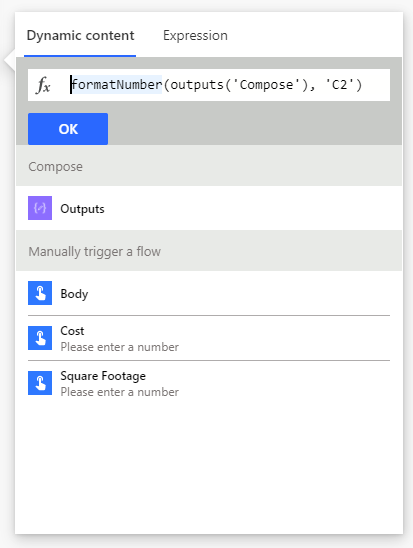This screenshot has width=413, height=548.
Task: Switch to the Dynamic content tab
Action: pyautogui.click(x=80, y=36)
